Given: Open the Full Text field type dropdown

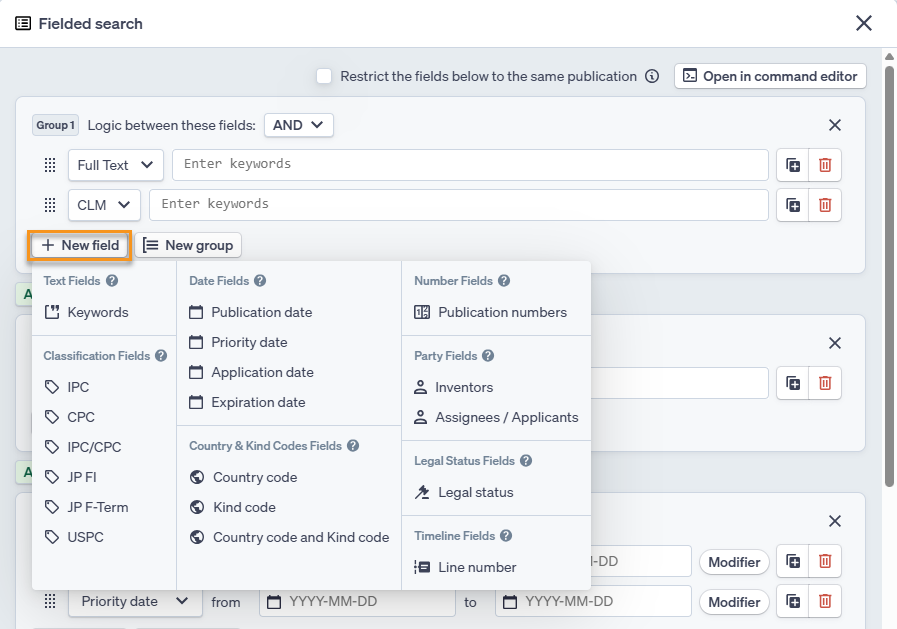Looking at the screenshot, I should (x=116, y=165).
